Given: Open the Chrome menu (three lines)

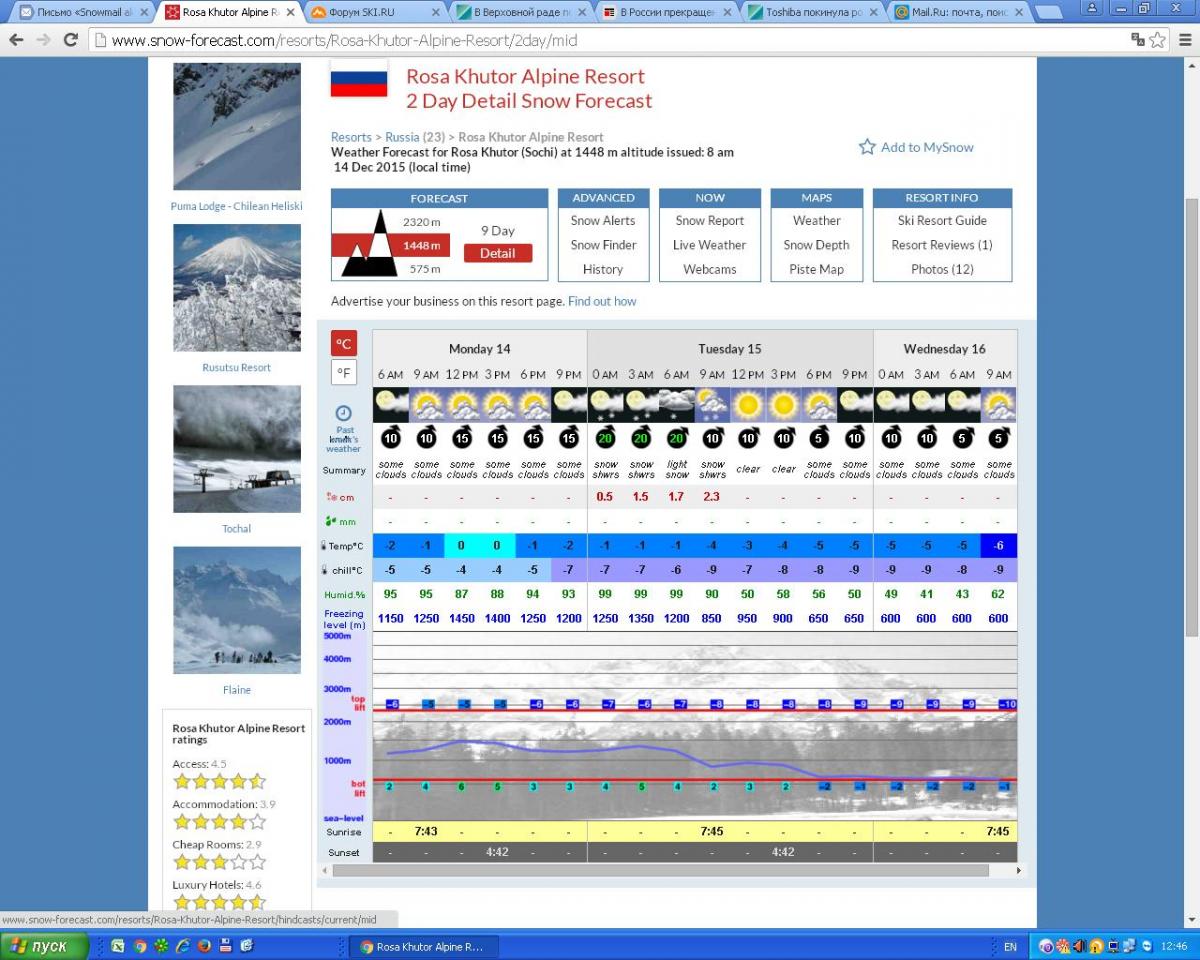Looking at the screenshot, I should click(x=1184, y=40).
